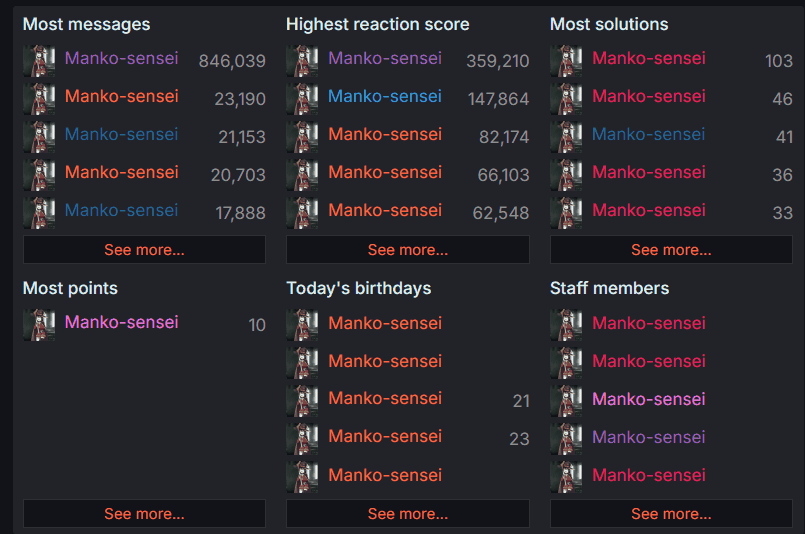Viewport: 805px width, 534px height.
Task: Select avatar next to 62,548 reaction score
Action: click(302, 213)
